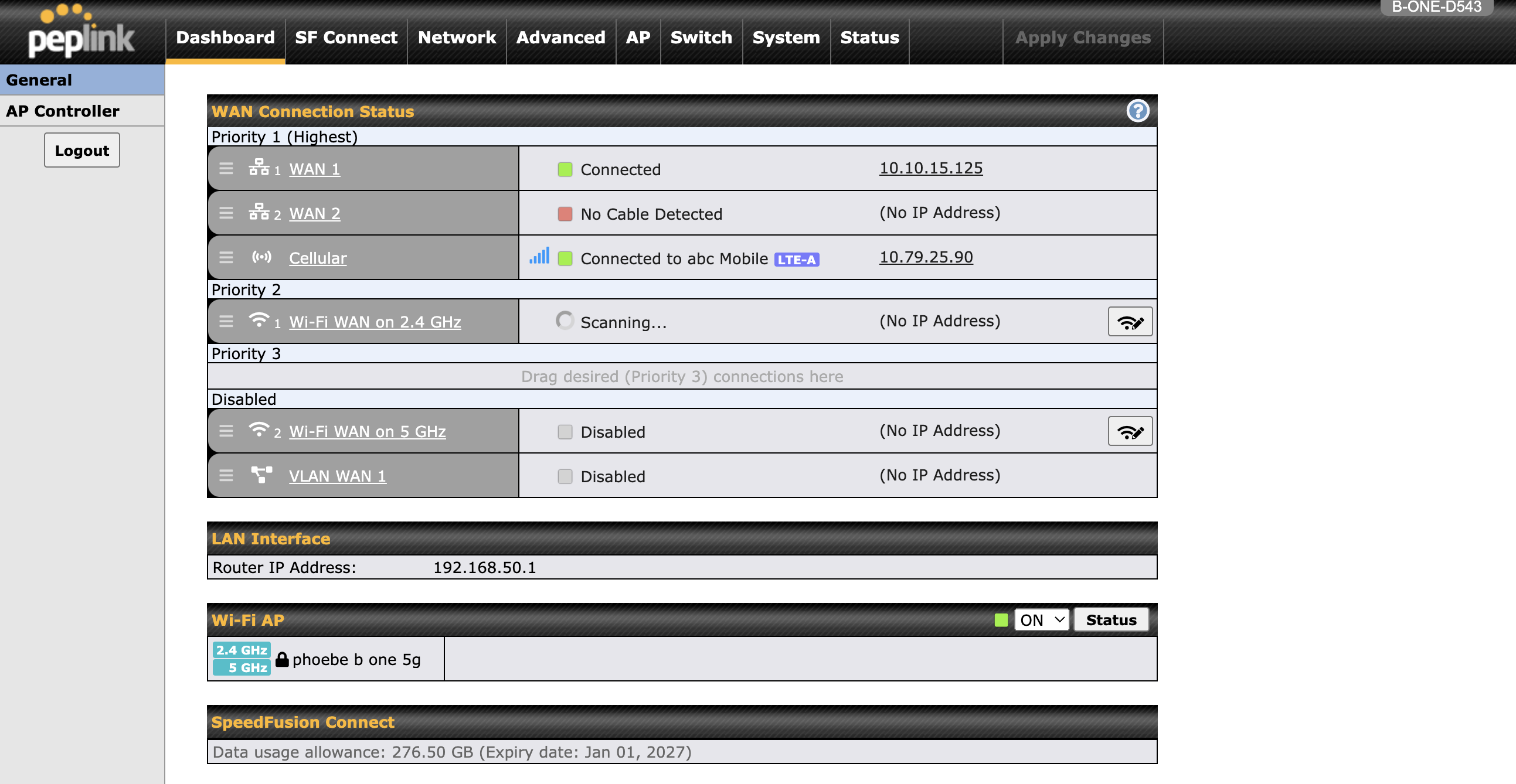The height and width of the screenshot is (784, 1516).
Task: Open the 10.10.15.125 IP address link
Action: coord(930,168)
